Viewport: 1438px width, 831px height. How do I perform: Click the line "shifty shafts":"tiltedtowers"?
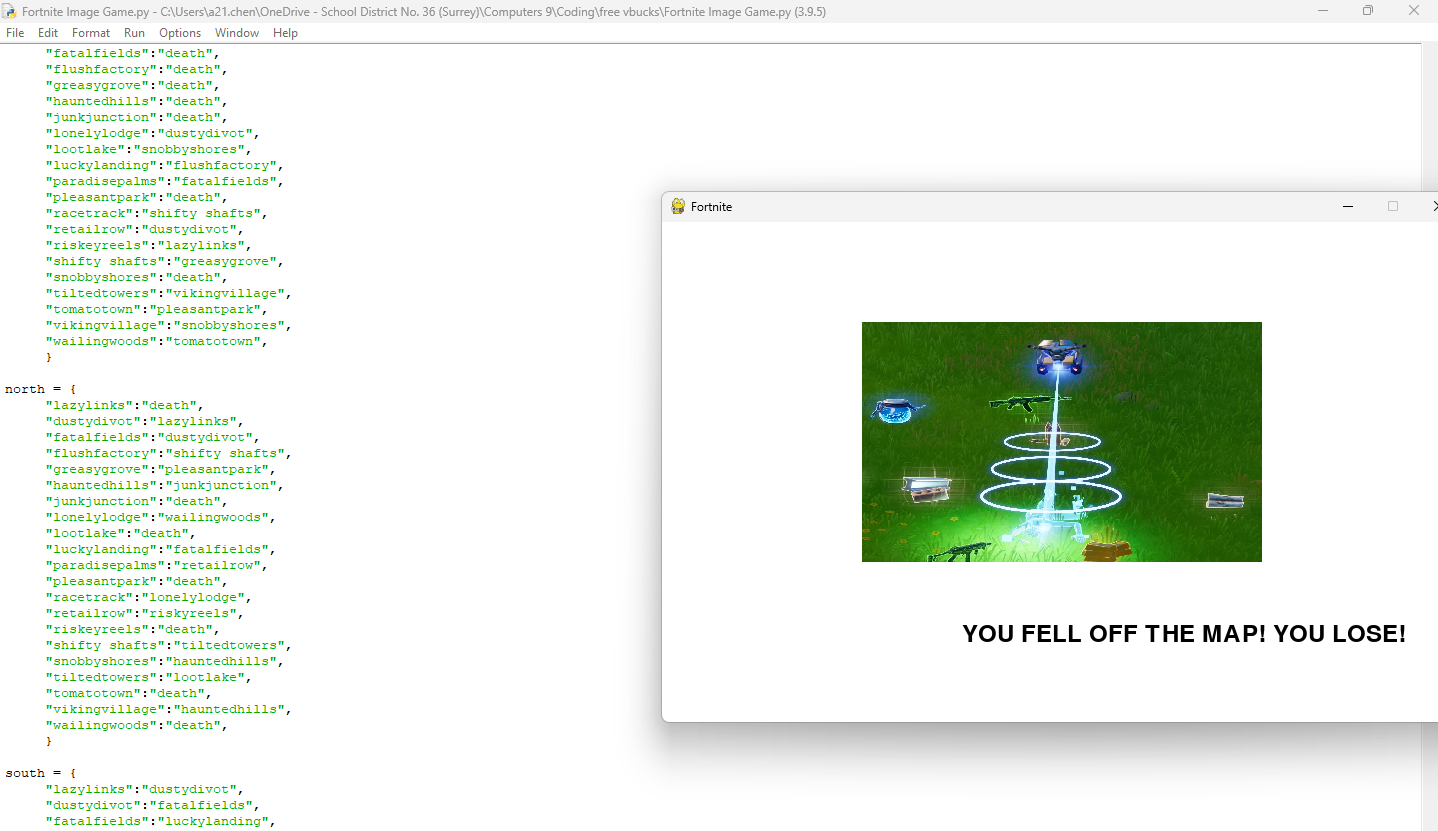pyautogui.click(x=168, y=645)
